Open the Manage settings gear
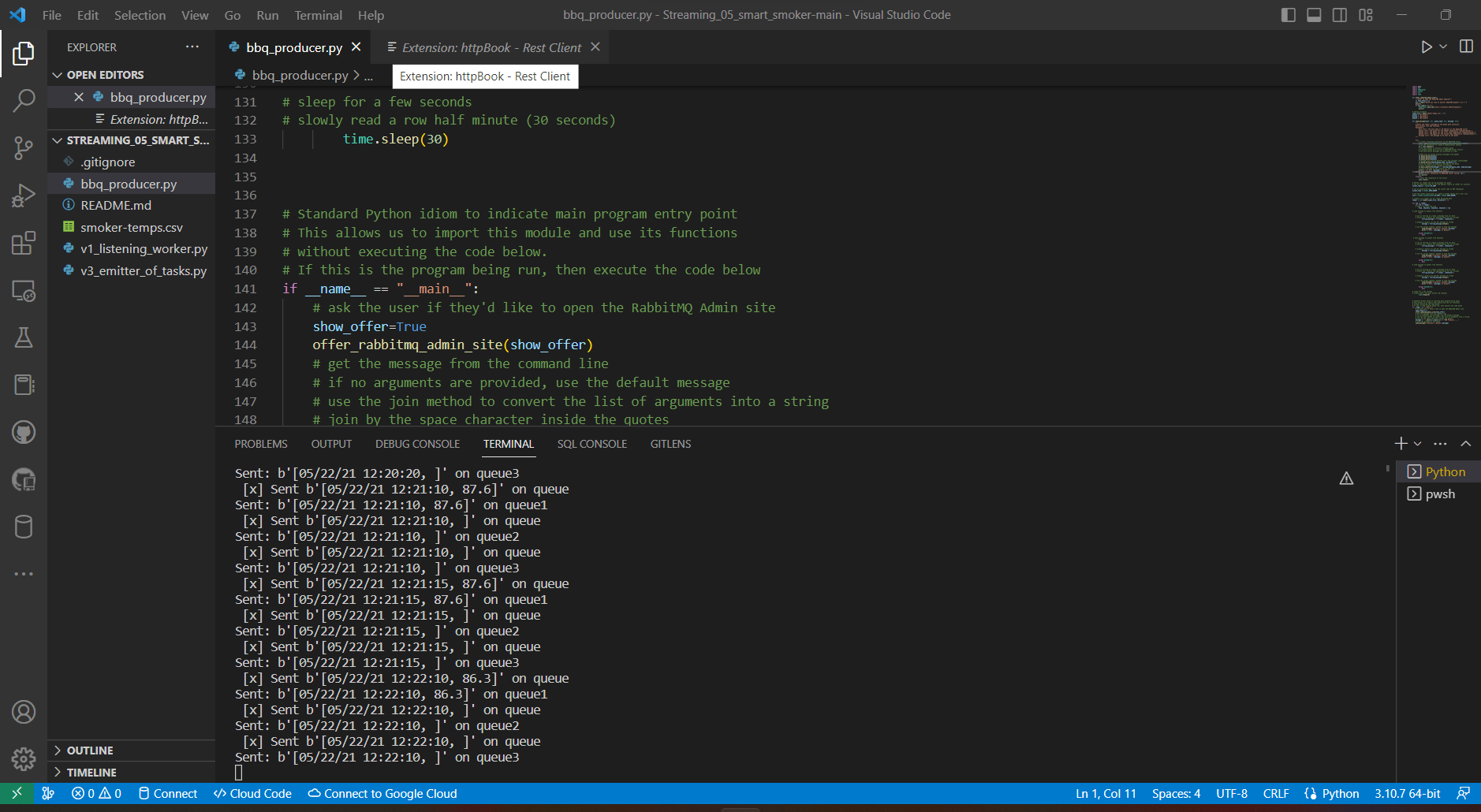 point(24,758)
